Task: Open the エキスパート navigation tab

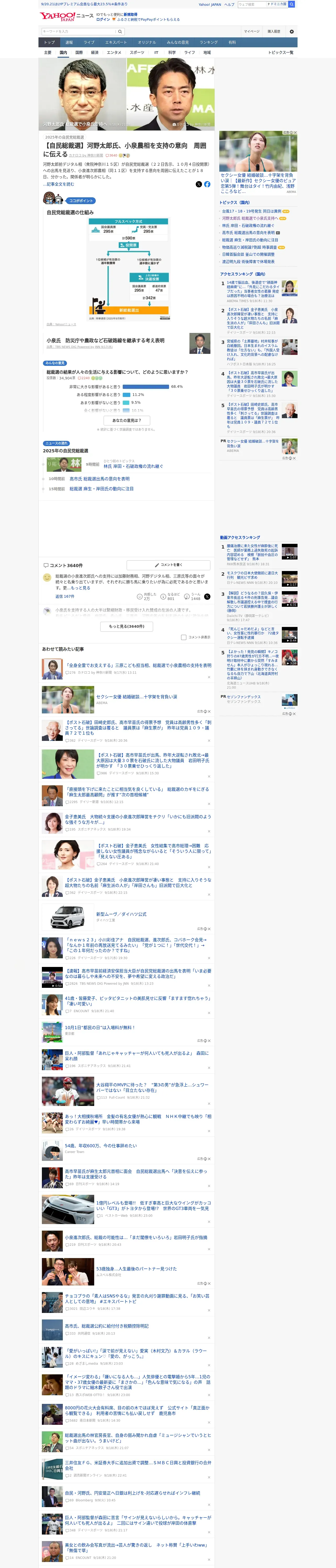Action: 116,43
